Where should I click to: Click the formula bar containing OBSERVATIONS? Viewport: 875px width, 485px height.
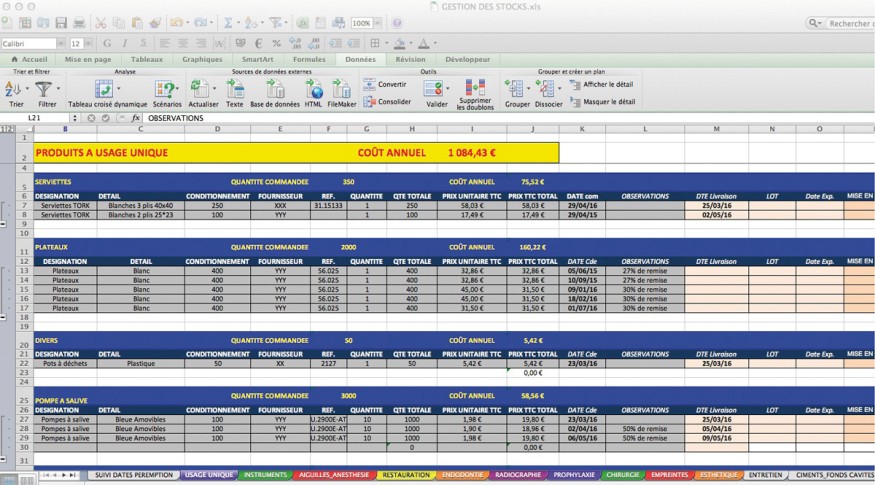click(500, 118)
